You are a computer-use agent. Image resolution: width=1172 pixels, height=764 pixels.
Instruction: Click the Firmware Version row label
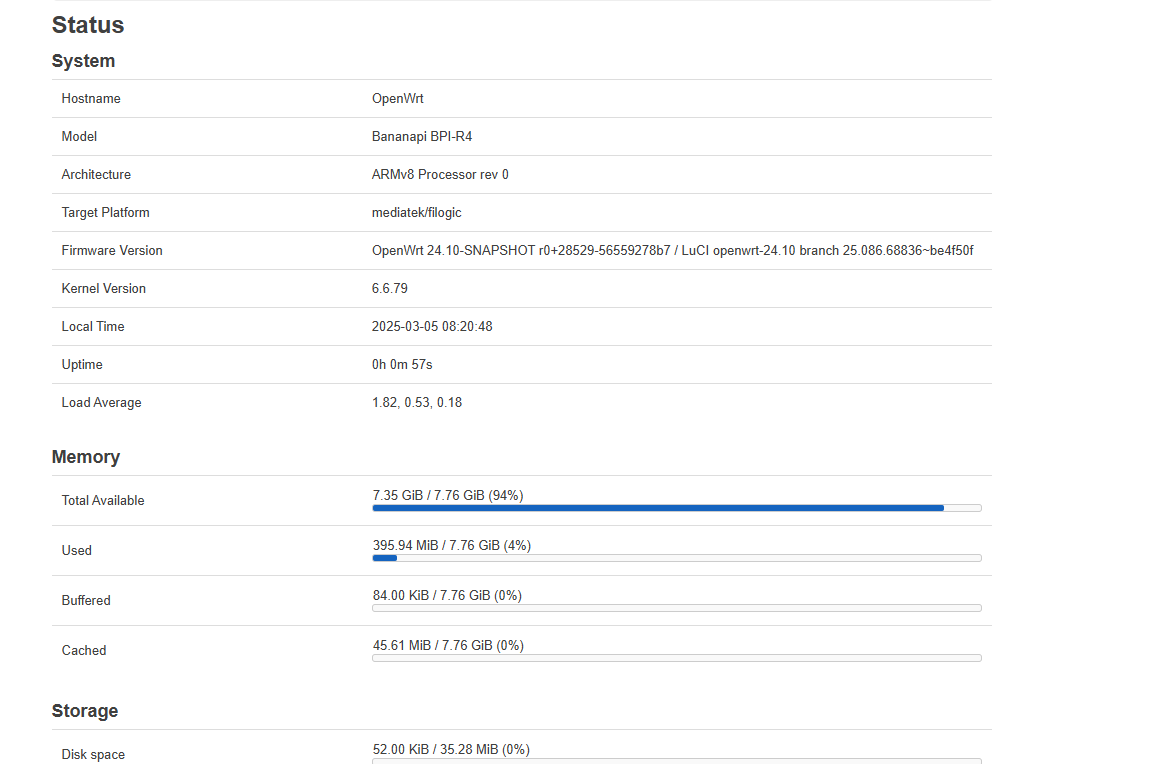click(111, 251)
